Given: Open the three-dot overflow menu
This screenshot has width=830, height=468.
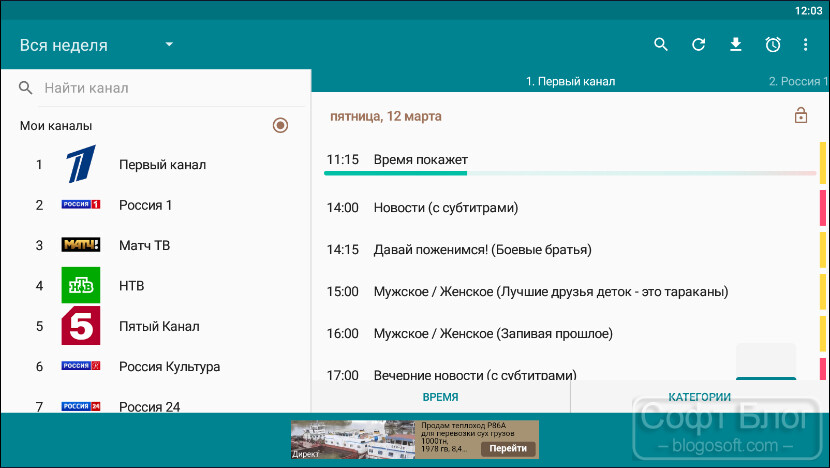Looking at the screenshot, I should pos(805,44).
